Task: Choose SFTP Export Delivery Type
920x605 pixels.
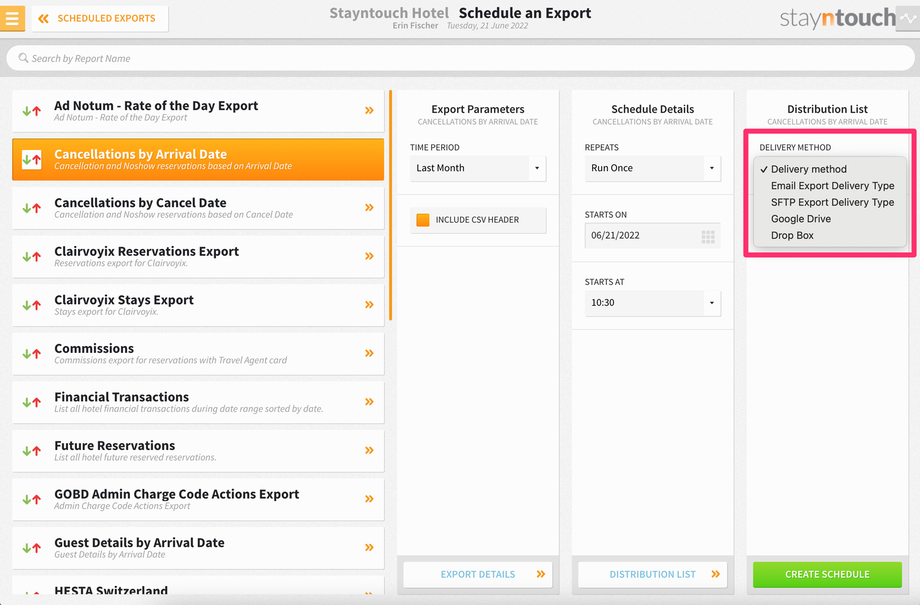Action: coord(830,202)
